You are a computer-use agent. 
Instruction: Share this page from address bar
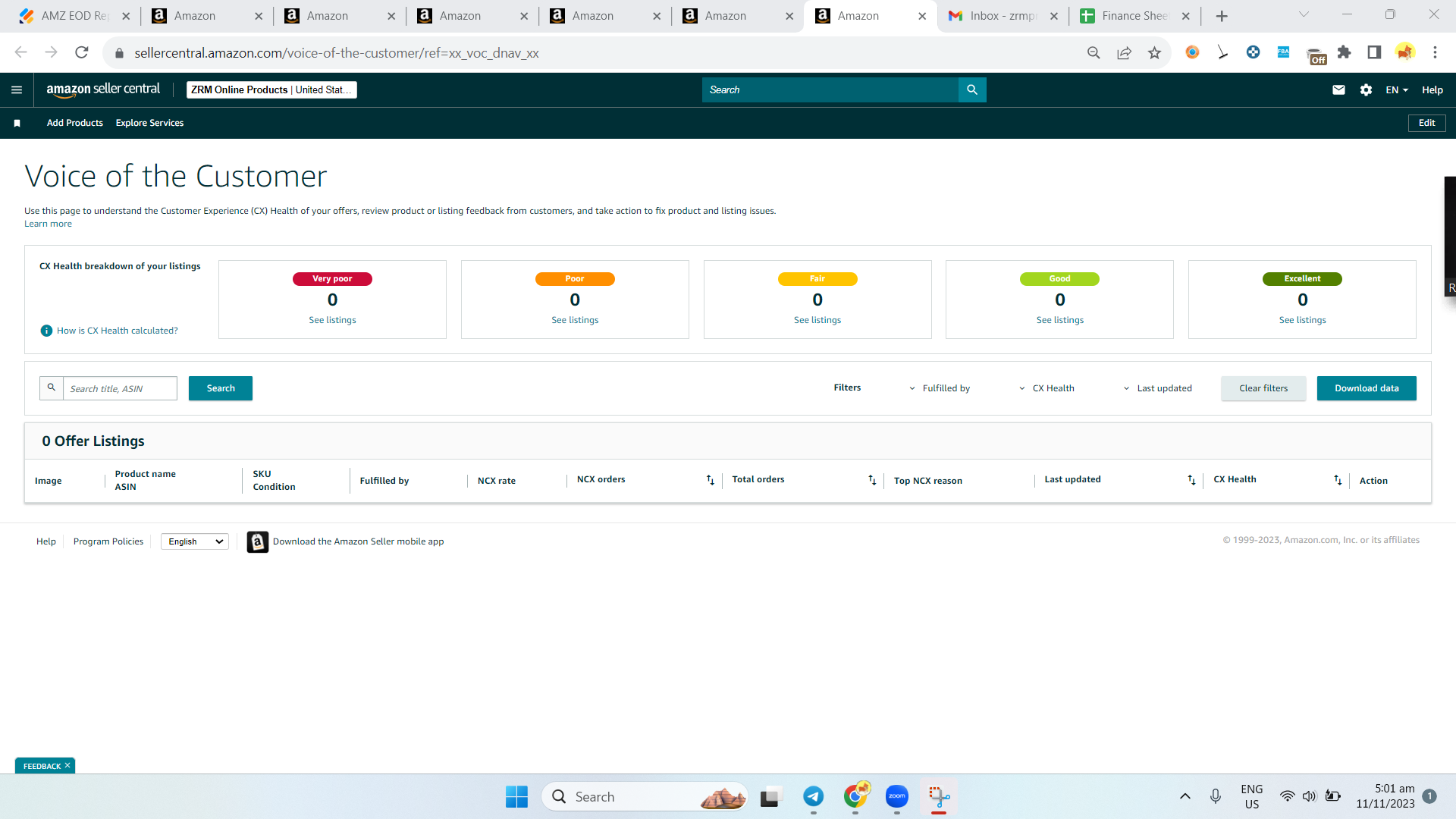(1124, 52)
